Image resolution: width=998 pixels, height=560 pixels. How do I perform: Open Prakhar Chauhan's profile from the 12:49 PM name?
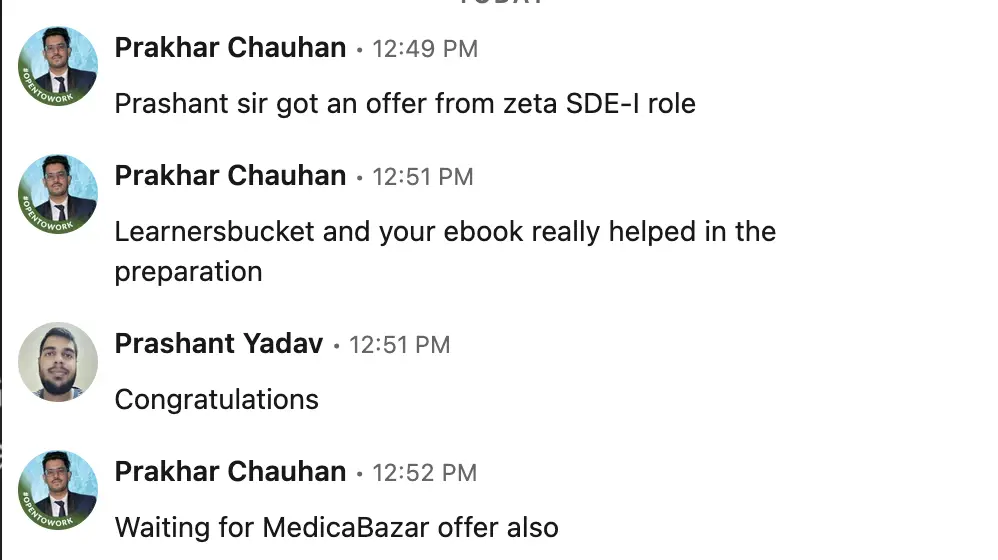point(230,48)
